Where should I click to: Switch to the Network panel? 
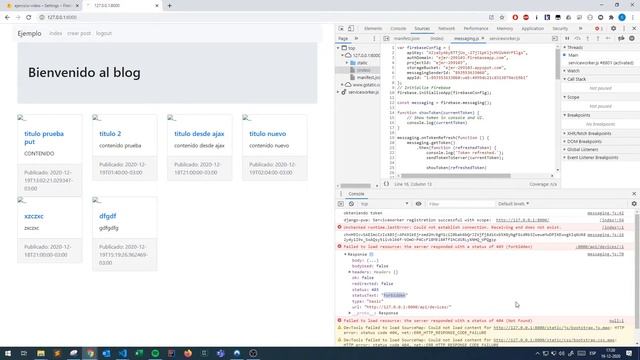[x=446, y=29]
